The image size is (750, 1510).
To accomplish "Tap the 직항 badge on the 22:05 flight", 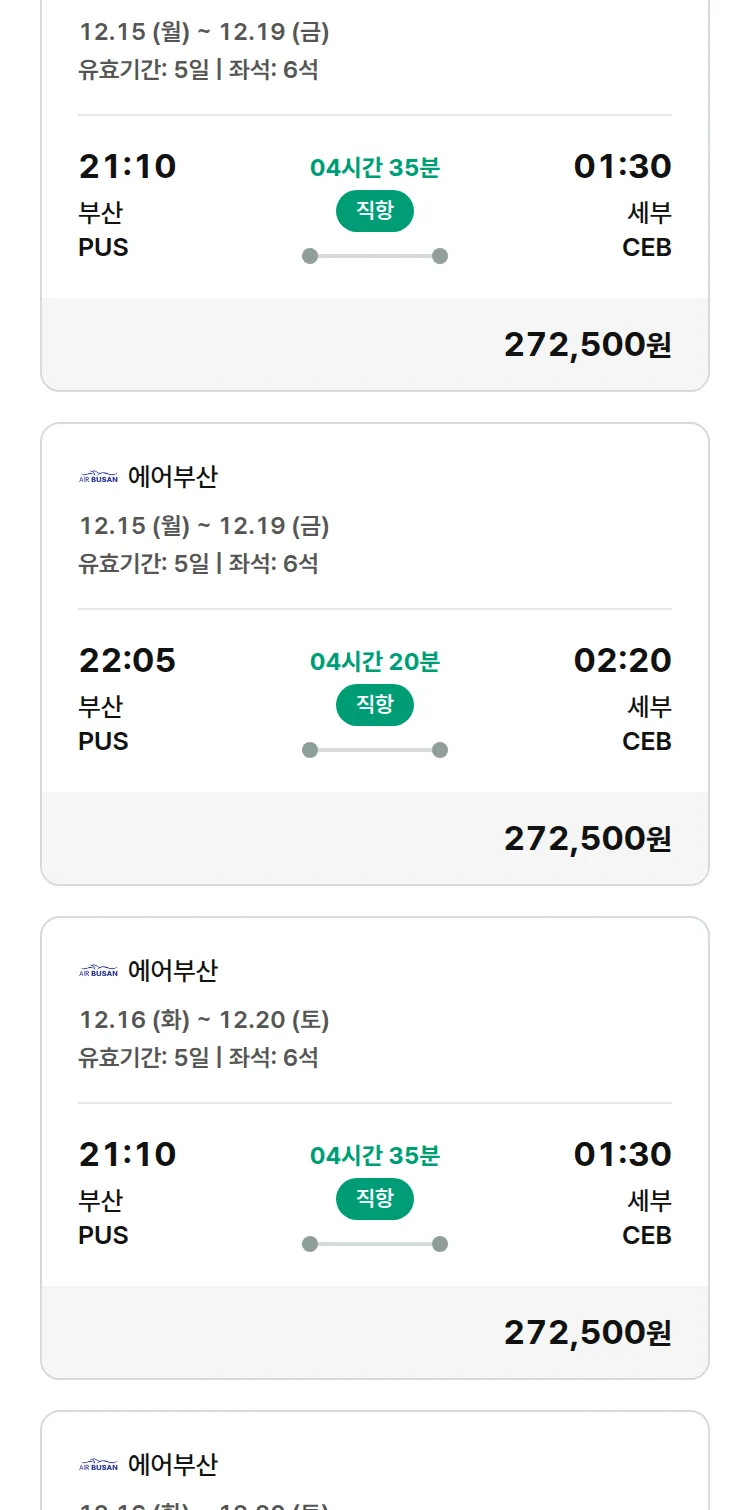I will tap(374, 705).
